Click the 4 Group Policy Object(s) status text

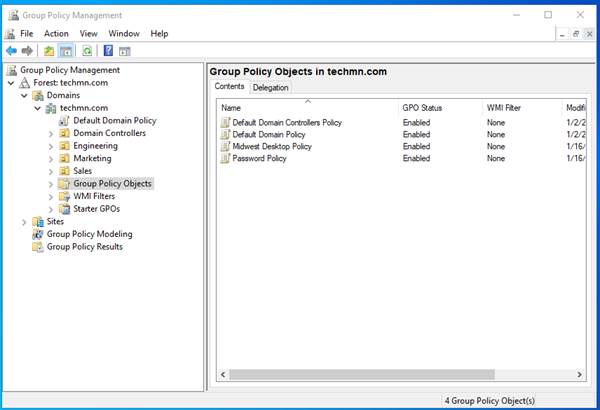pos(489,401)
